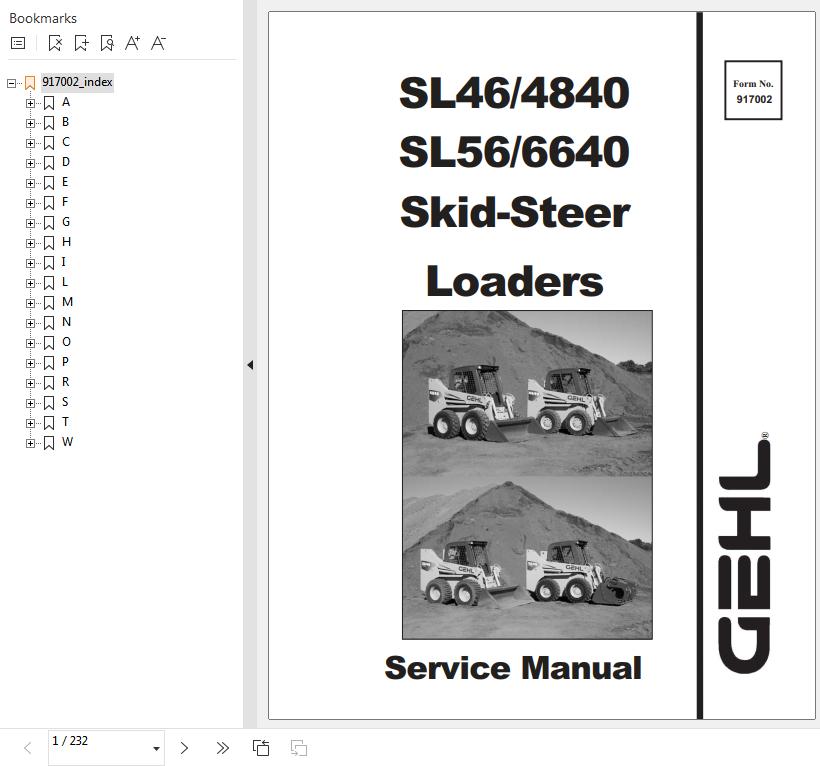The image size is (820, 766).
Task: Select bookmark label R
Action: click(65, 382)
